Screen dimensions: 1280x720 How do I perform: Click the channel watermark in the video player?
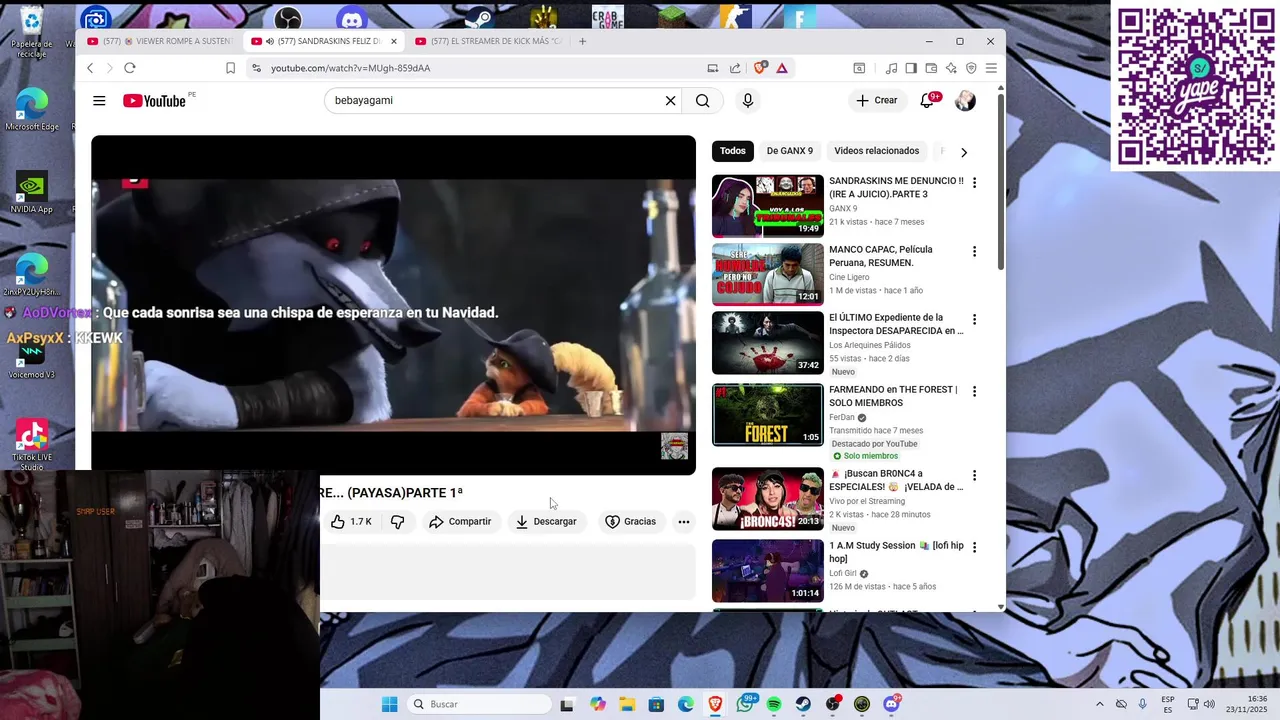[x=674, y=446]
